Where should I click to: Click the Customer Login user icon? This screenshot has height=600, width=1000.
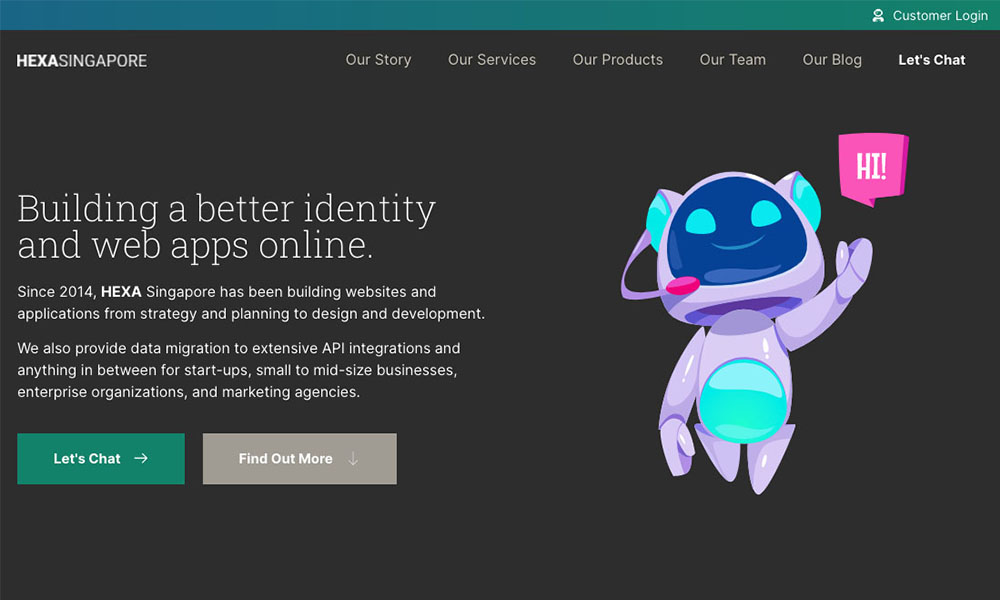point(878,16)
